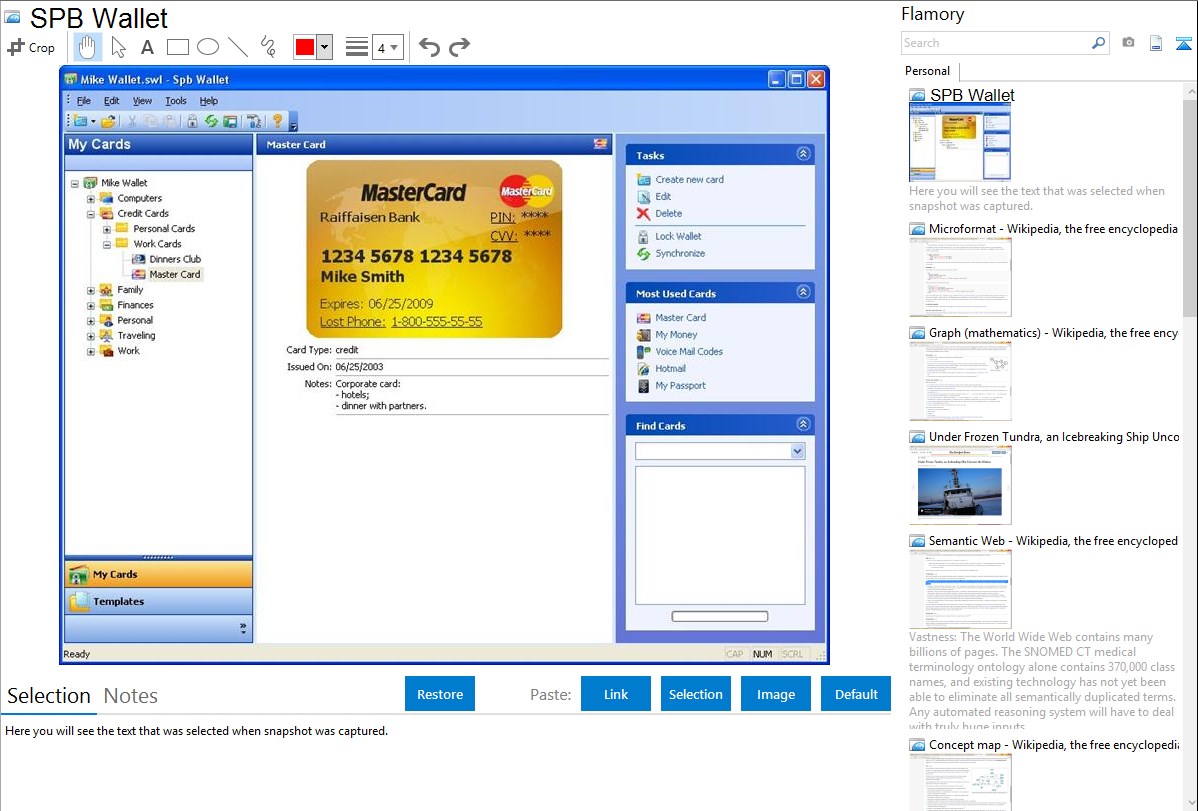Switch to the Notes tab
This screenshot has width=1198, height=811.
click(131, 696)
